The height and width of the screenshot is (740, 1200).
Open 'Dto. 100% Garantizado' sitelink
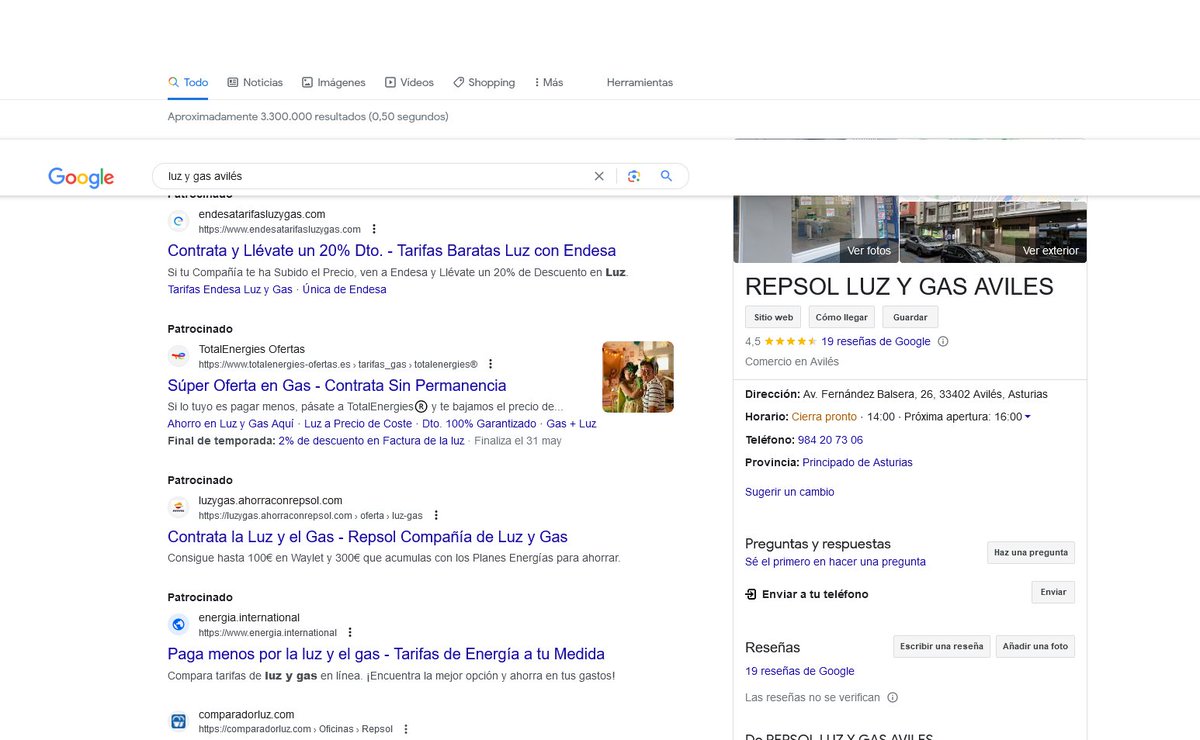click(x=479, y=424)
